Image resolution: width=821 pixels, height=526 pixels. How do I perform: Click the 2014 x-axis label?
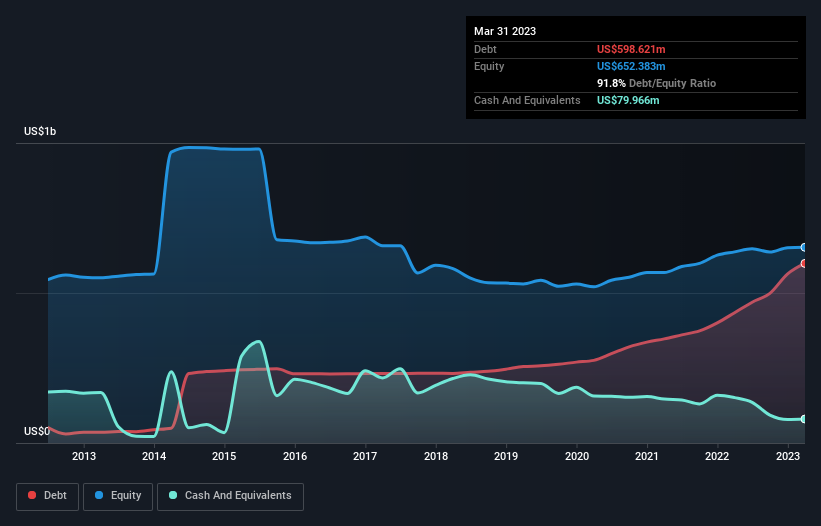[154, 456]
